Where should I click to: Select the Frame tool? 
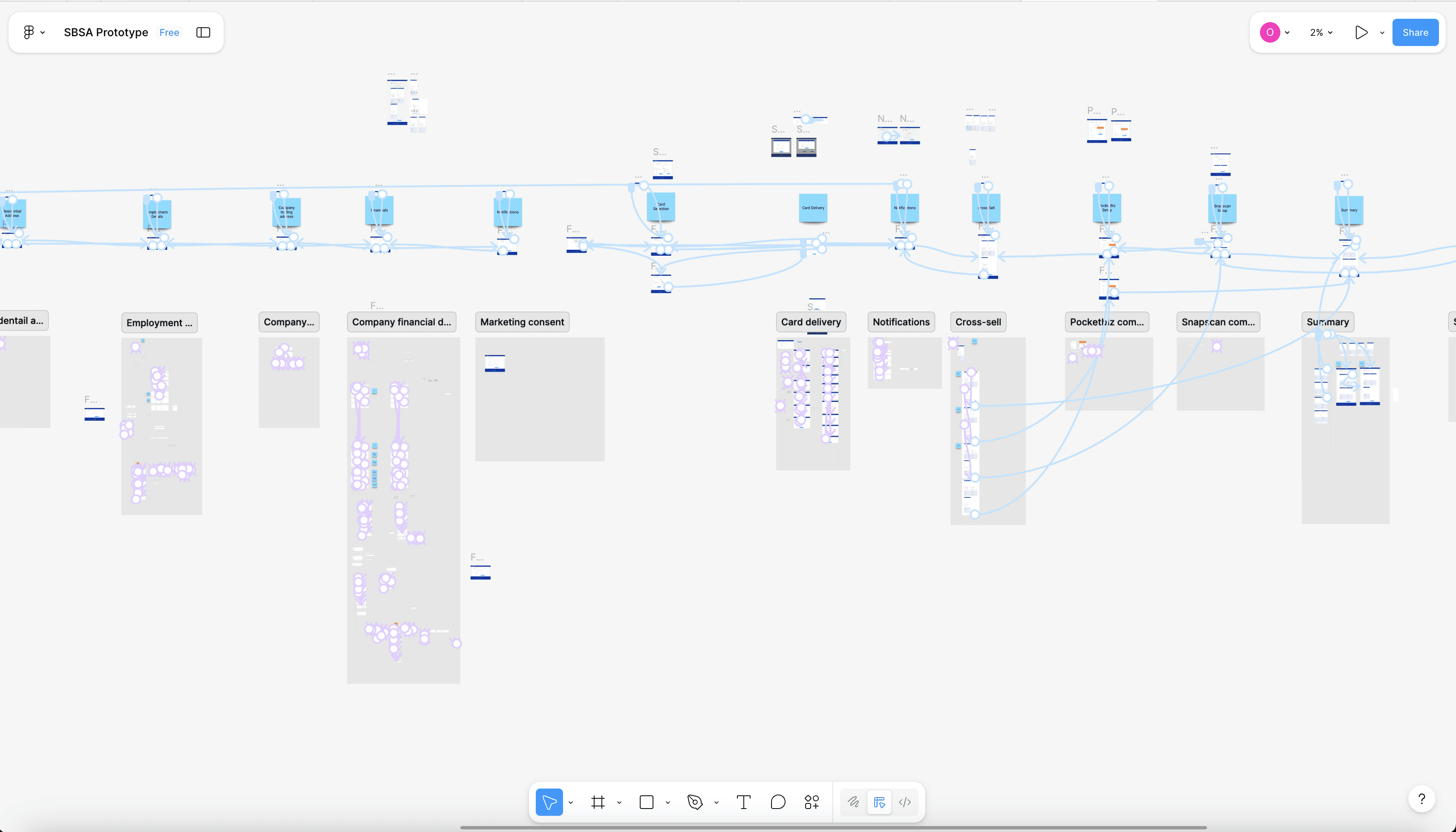pyautogui.click(x=598, y=802)
